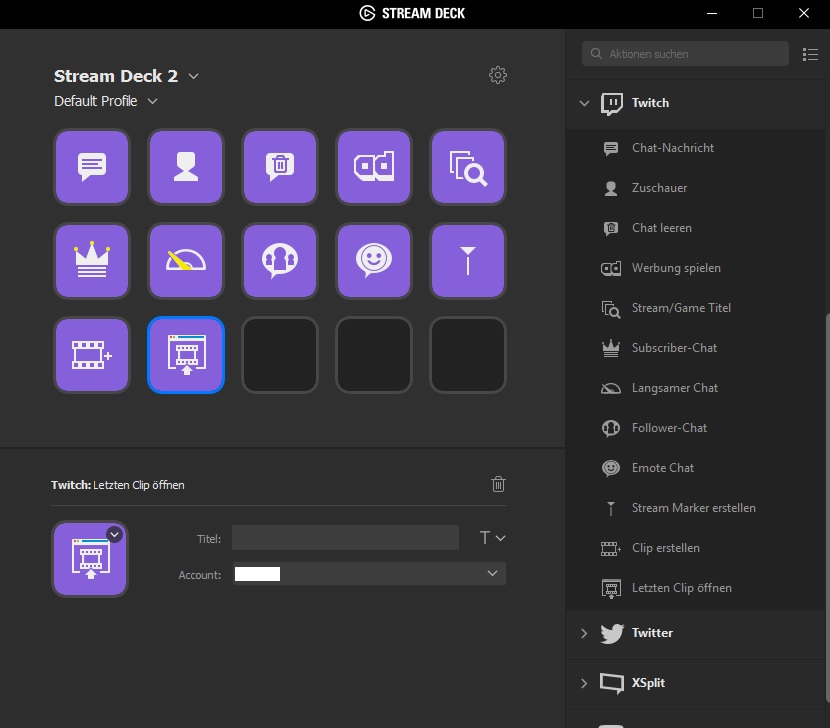Click the Letzten Clip öffnen action in list

tap(696, 588)
